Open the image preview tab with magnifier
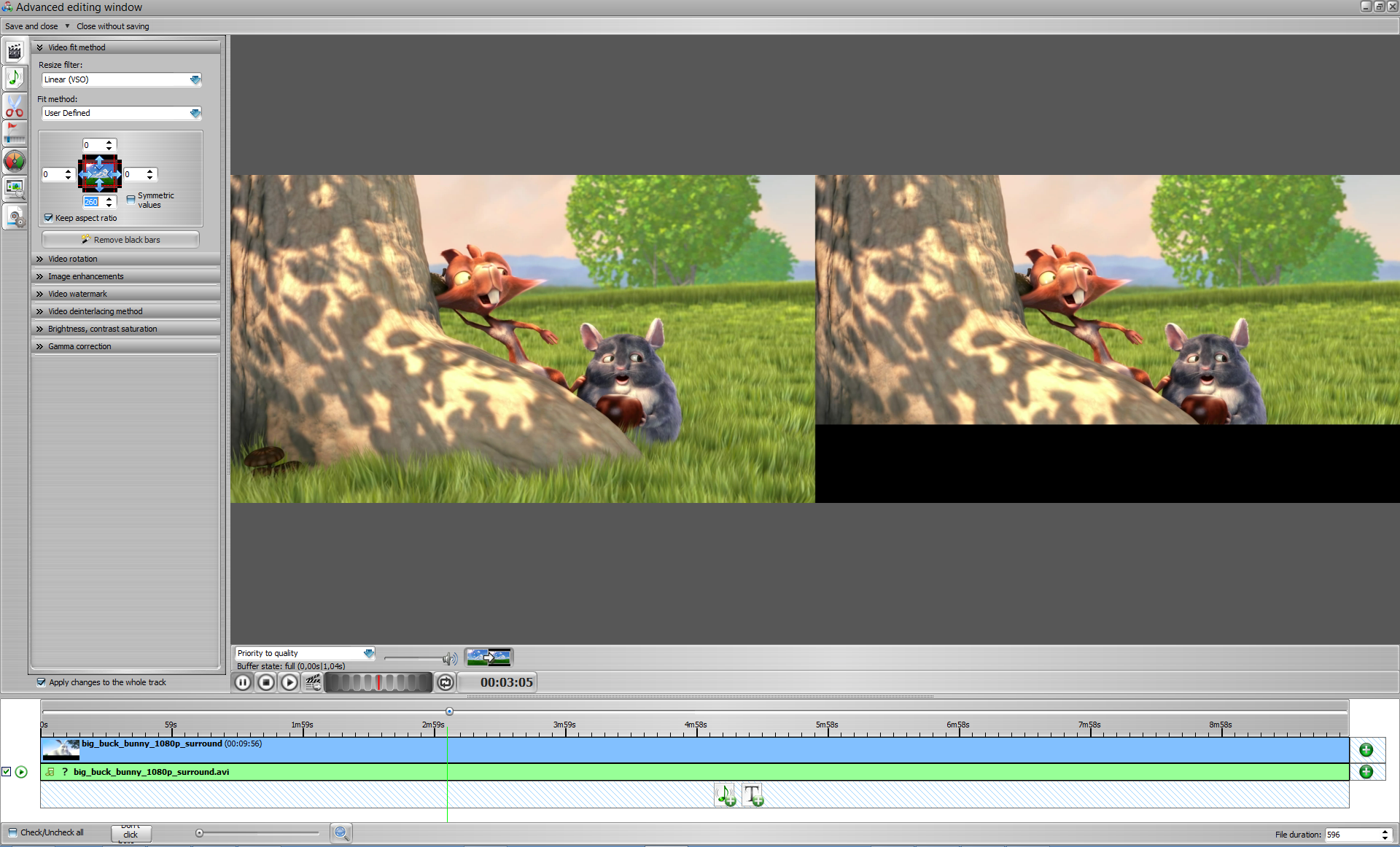 15,188
